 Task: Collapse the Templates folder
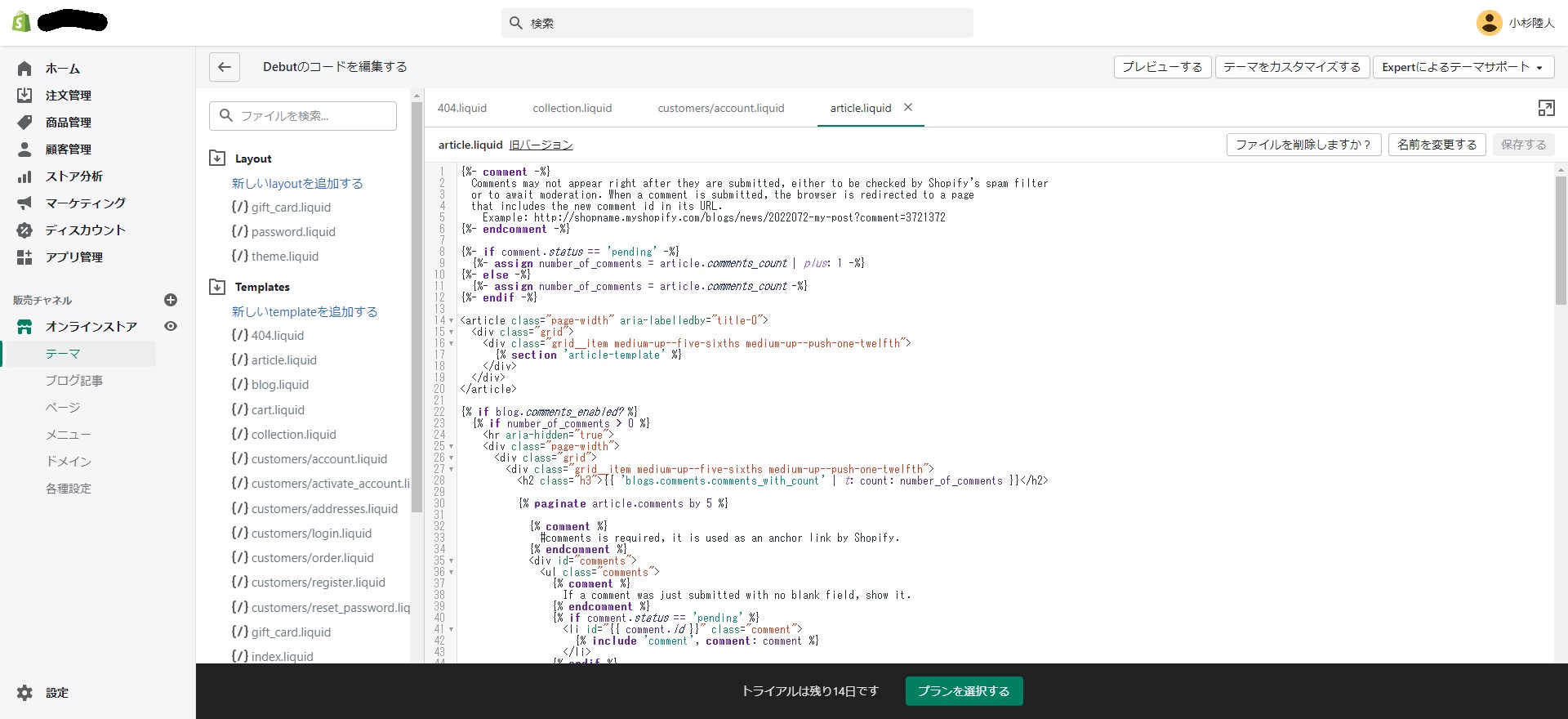coord(217,287)
